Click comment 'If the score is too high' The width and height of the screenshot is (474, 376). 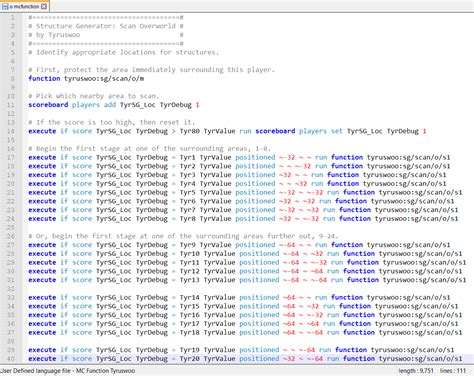(84, 122)
